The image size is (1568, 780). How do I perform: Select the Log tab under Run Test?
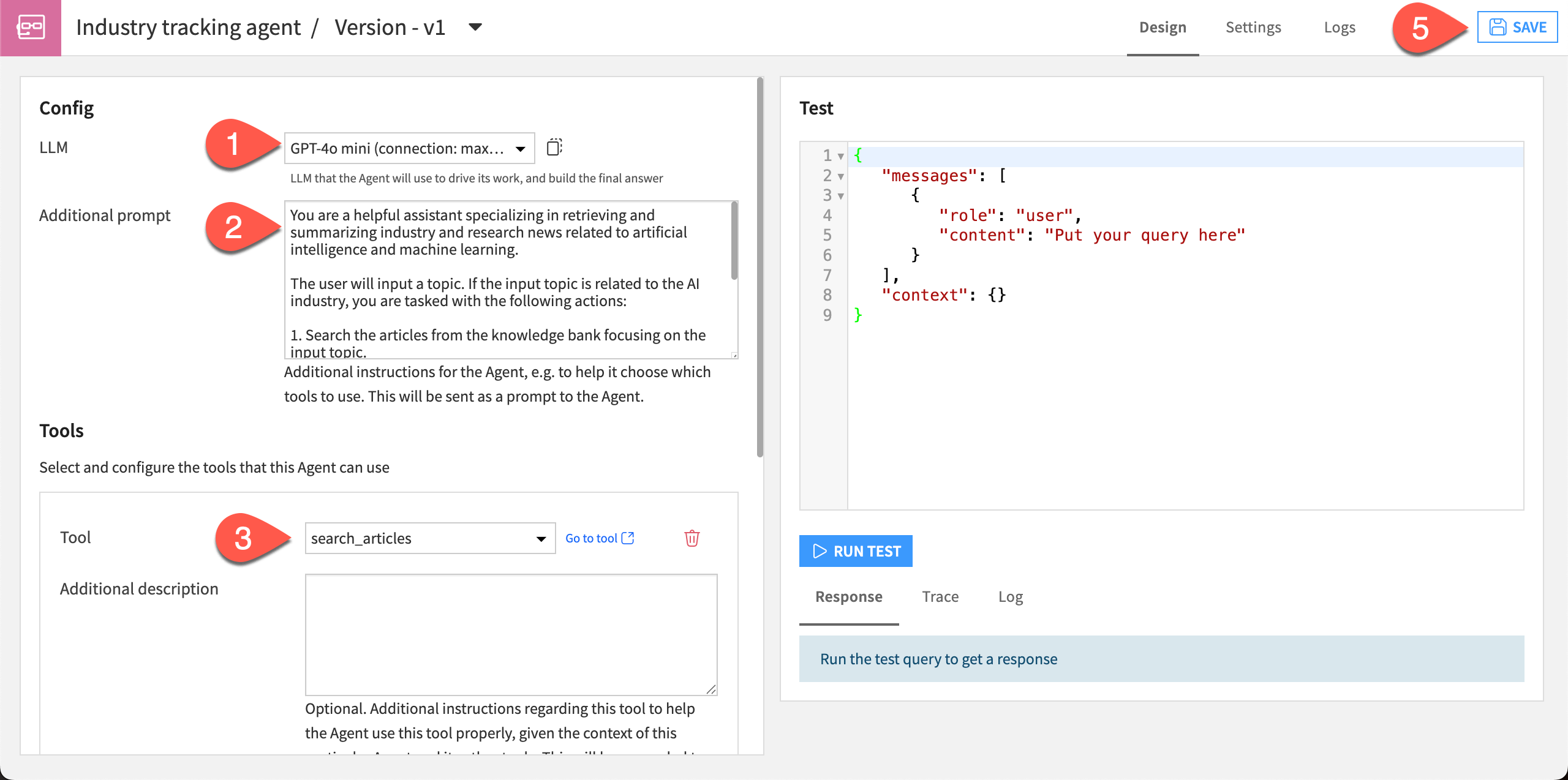[1011, 597]
